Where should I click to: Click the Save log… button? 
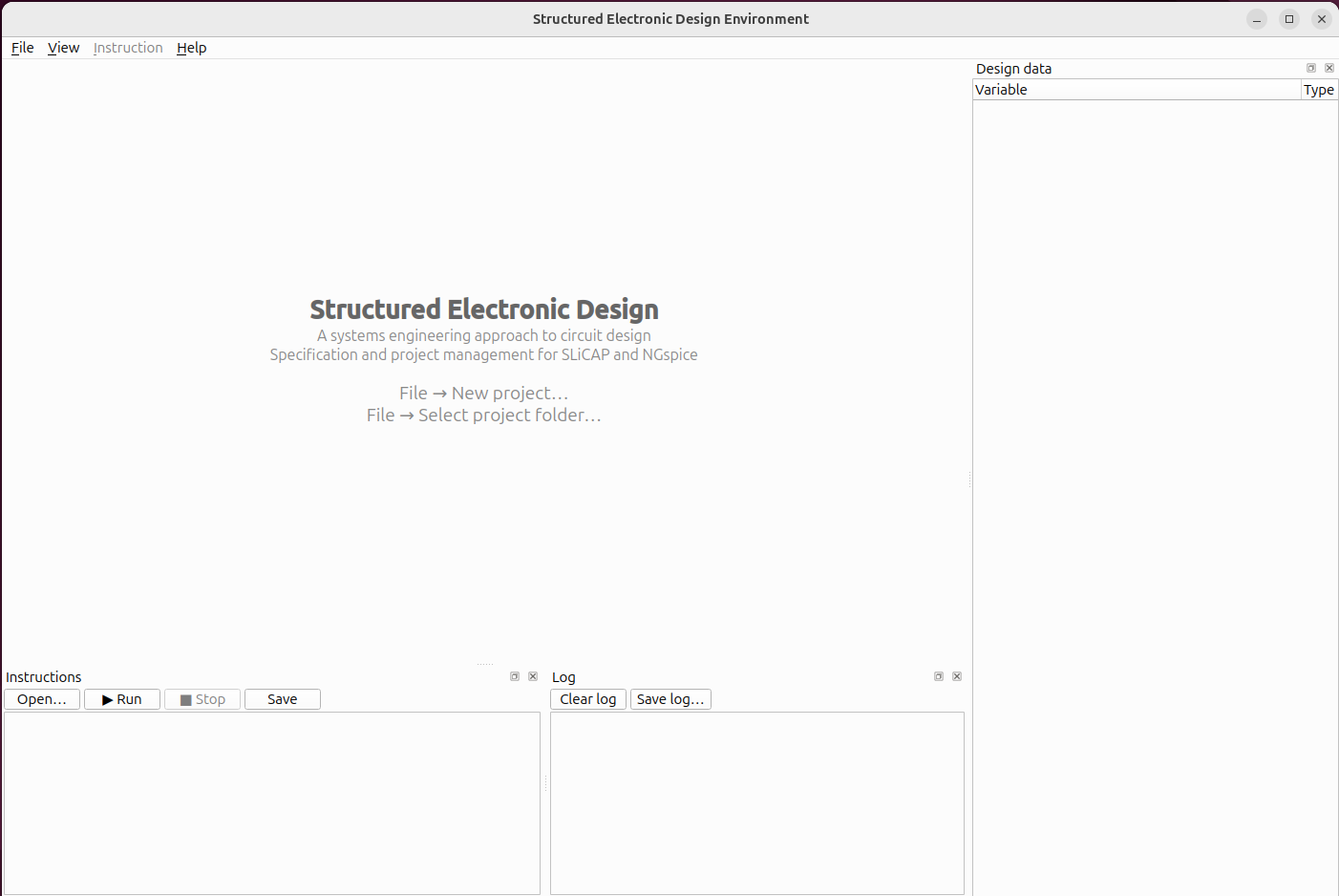click(x=670, y=699)
